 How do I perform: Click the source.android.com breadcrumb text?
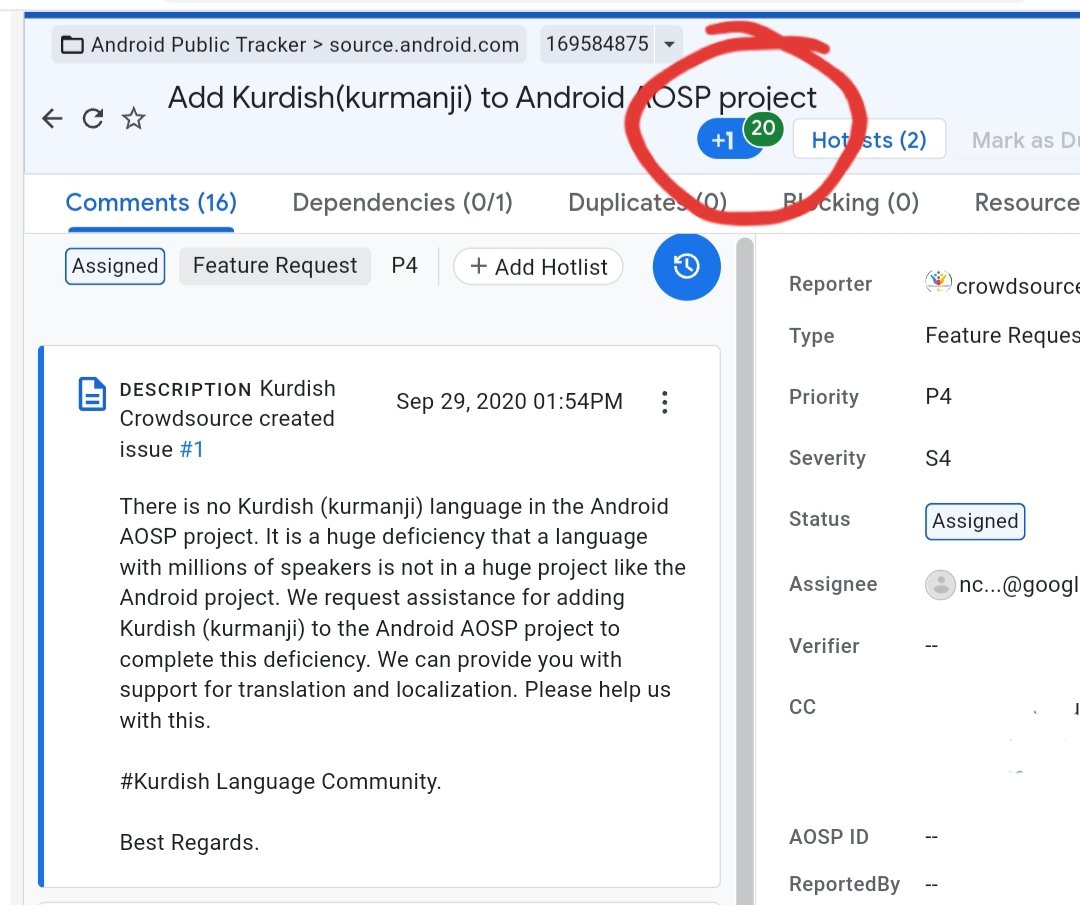(x=424, y=45)
